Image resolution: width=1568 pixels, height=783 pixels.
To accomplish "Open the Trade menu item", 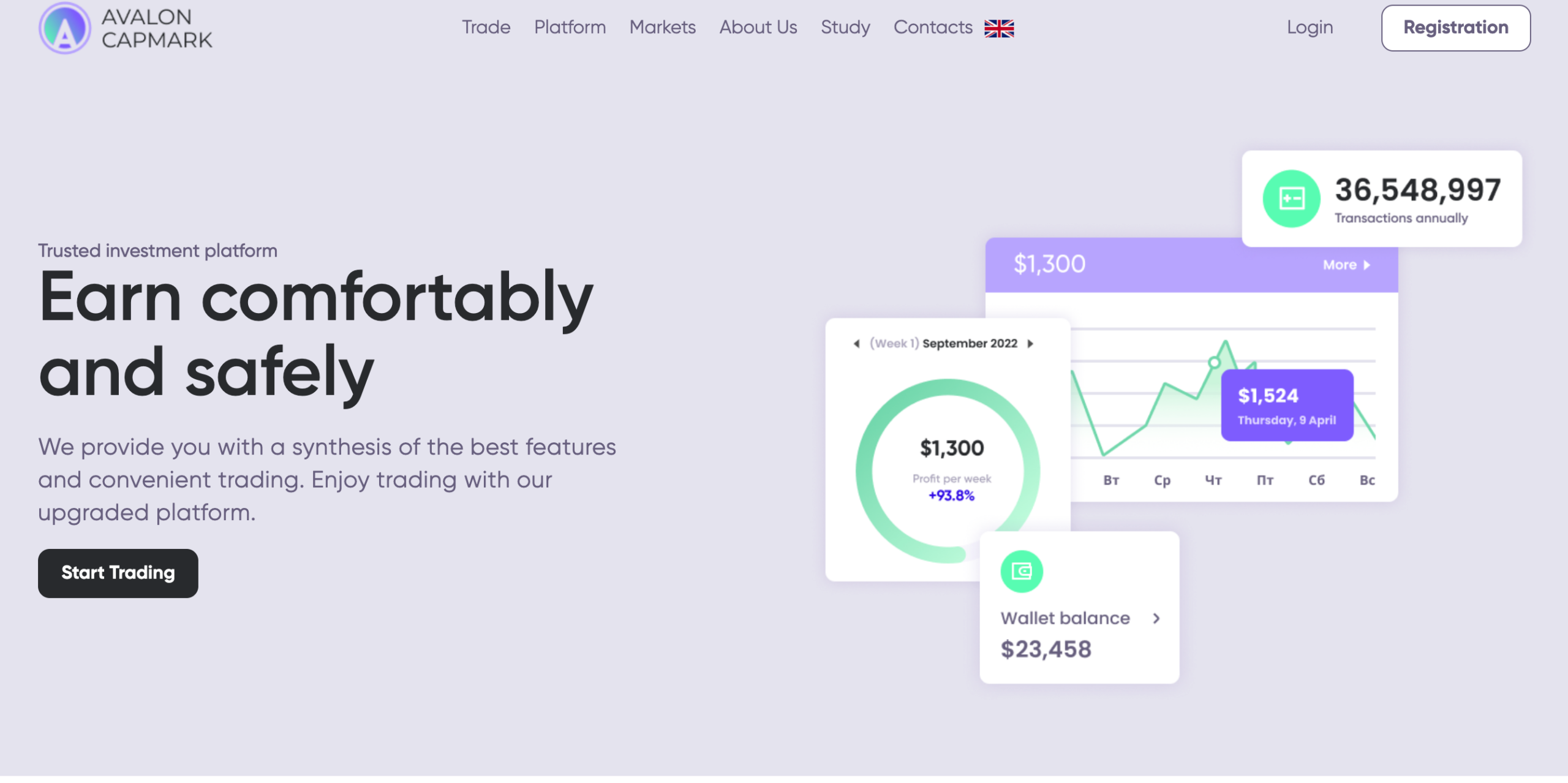I will 486,28.
